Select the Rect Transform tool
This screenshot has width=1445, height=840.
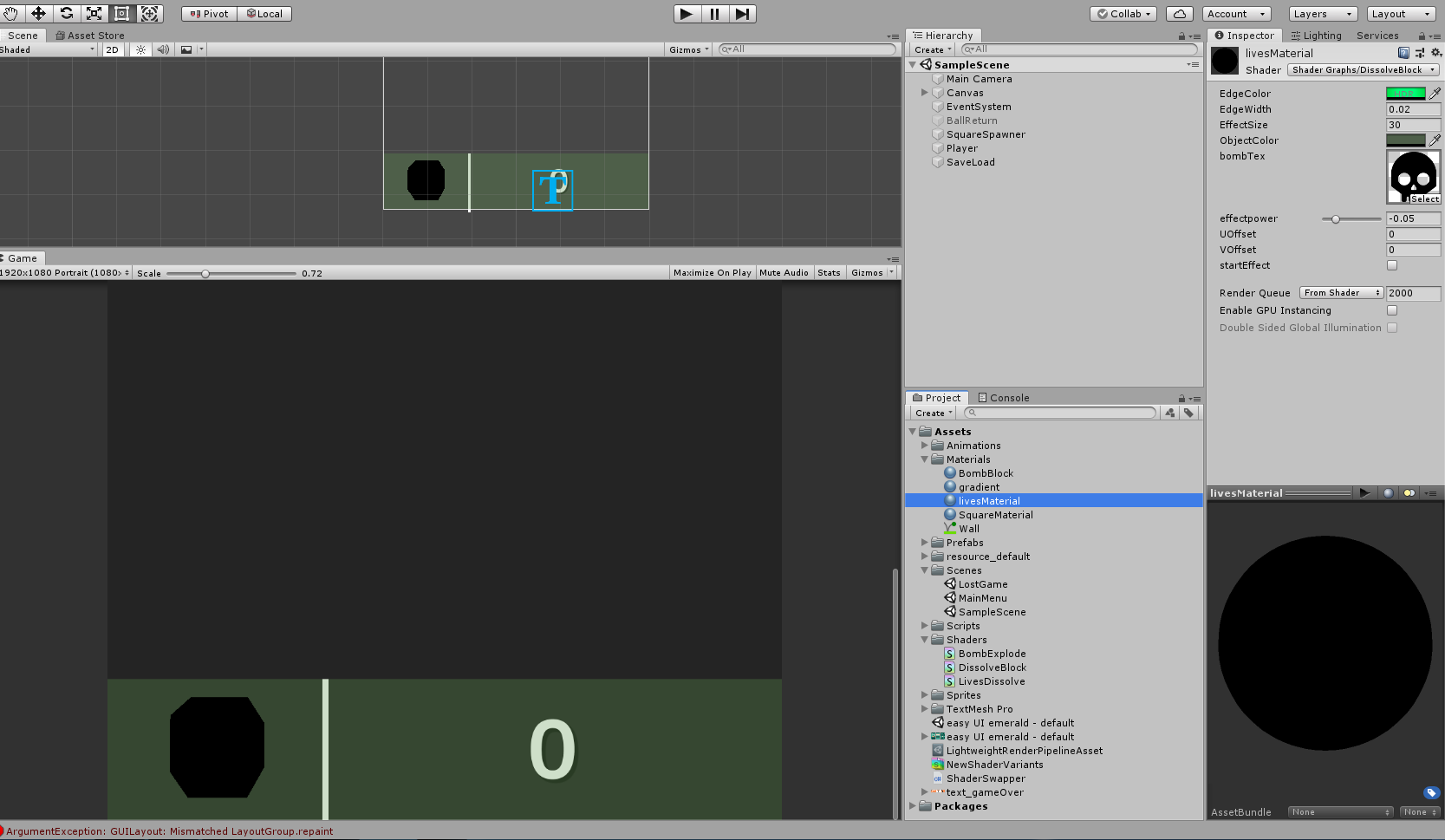point(121,14)
